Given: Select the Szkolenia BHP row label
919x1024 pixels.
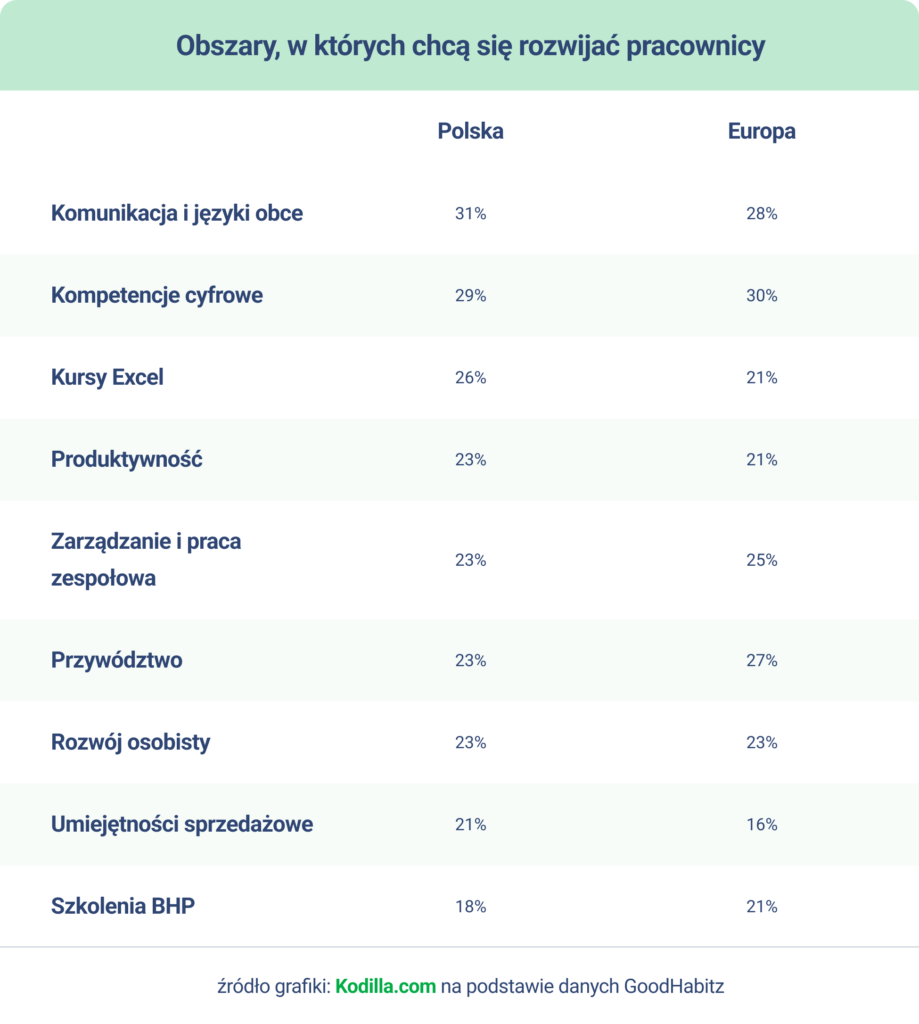Looking at the screenshot, I should [123, 906].
